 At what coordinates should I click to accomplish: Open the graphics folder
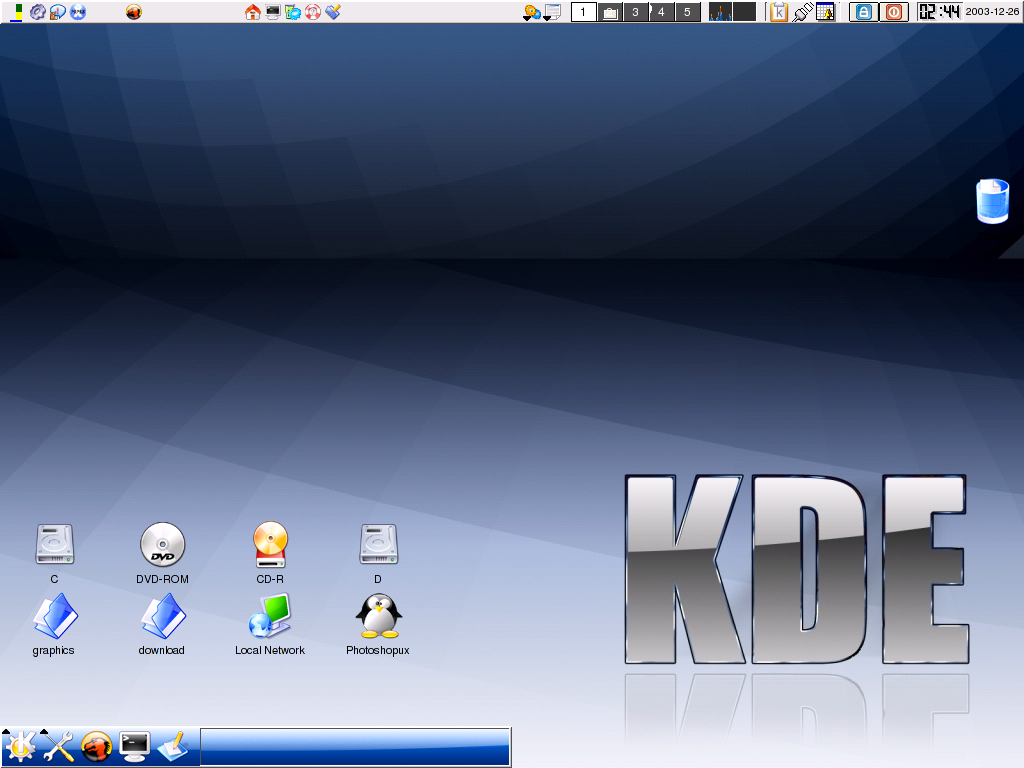[x=55, y=616]
